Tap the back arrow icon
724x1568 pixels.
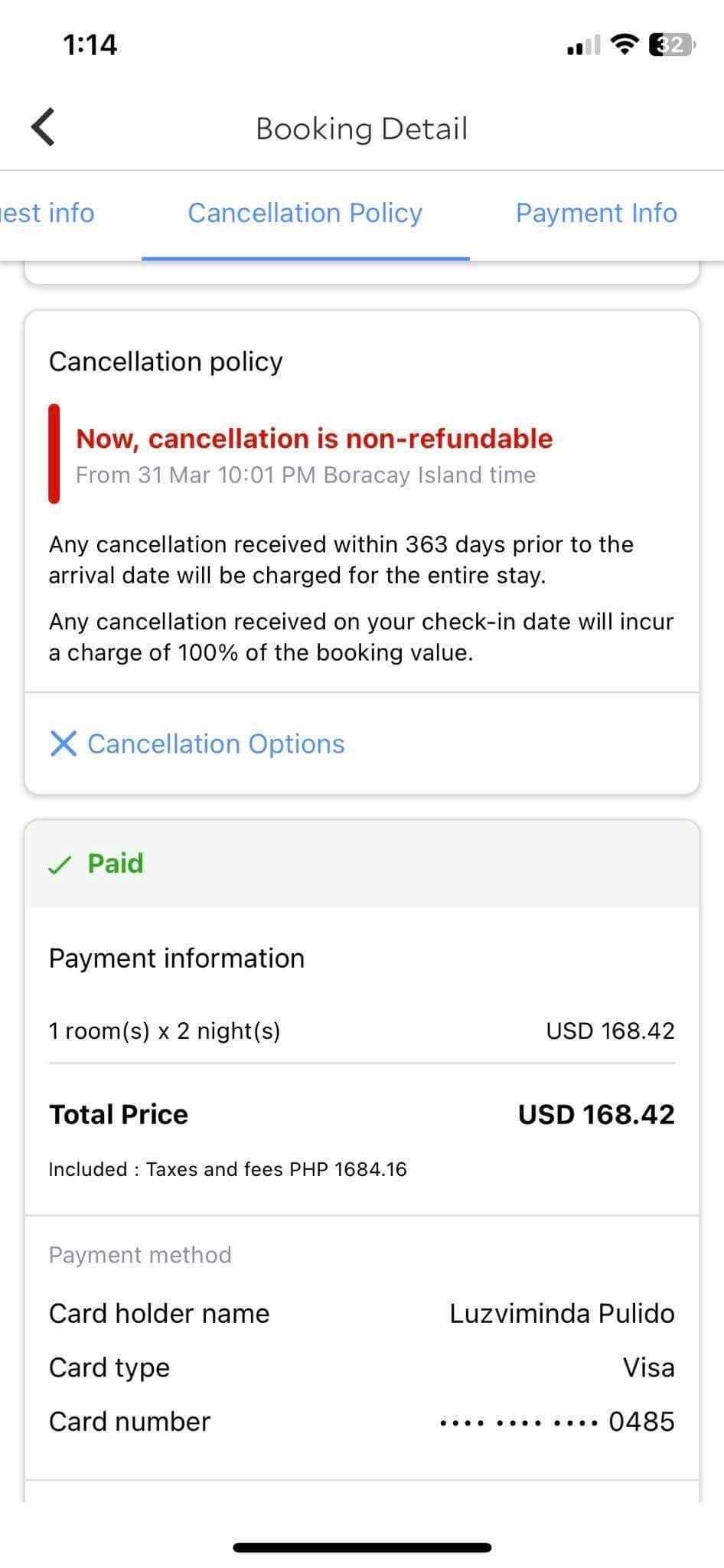click(x=43, y=127)
